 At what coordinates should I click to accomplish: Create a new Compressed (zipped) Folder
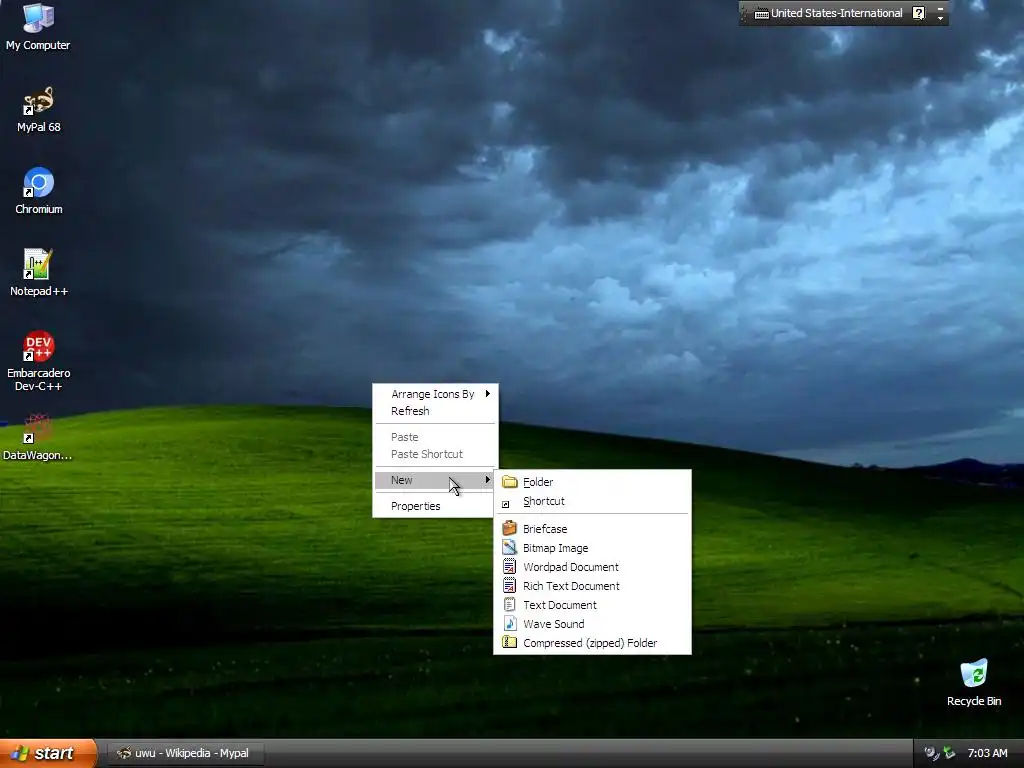click(x=592, y=643)
